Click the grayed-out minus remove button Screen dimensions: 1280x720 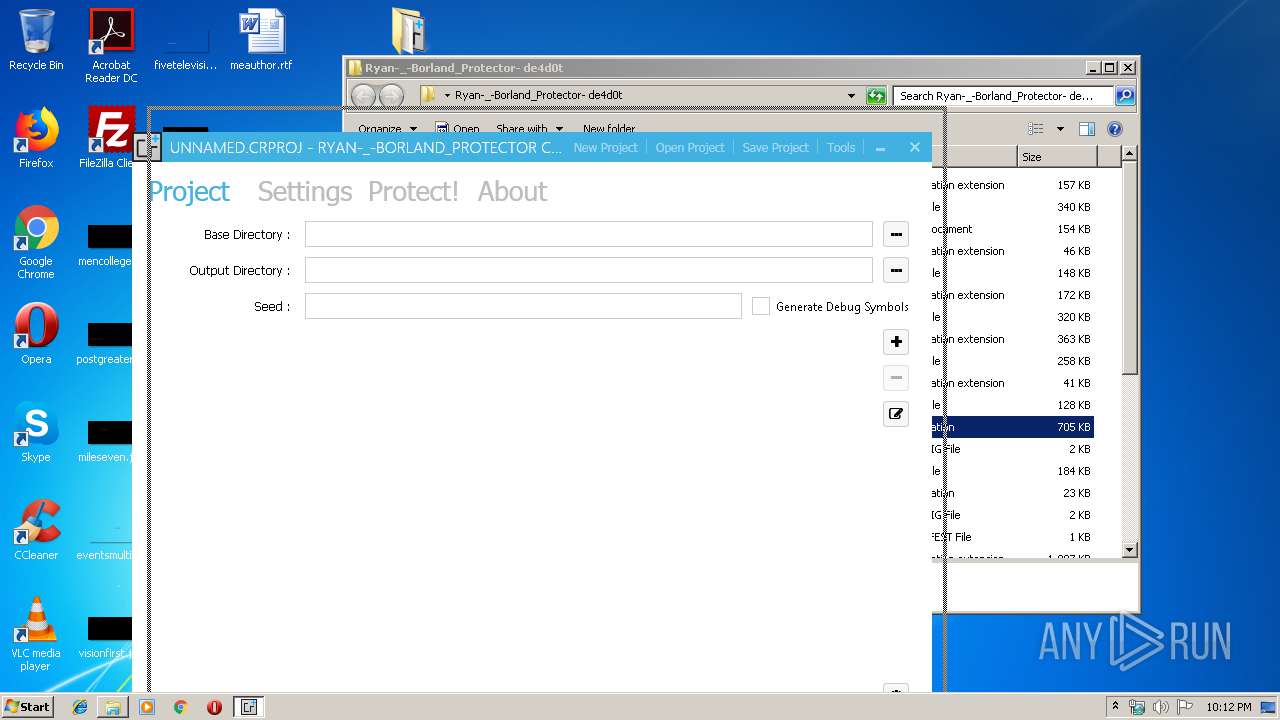click(896, 378)
